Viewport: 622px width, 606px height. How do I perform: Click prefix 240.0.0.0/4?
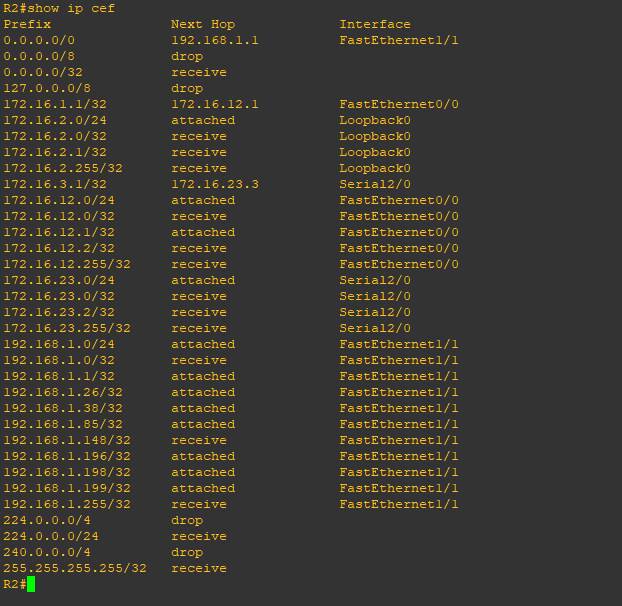click(x=47, y=552)
